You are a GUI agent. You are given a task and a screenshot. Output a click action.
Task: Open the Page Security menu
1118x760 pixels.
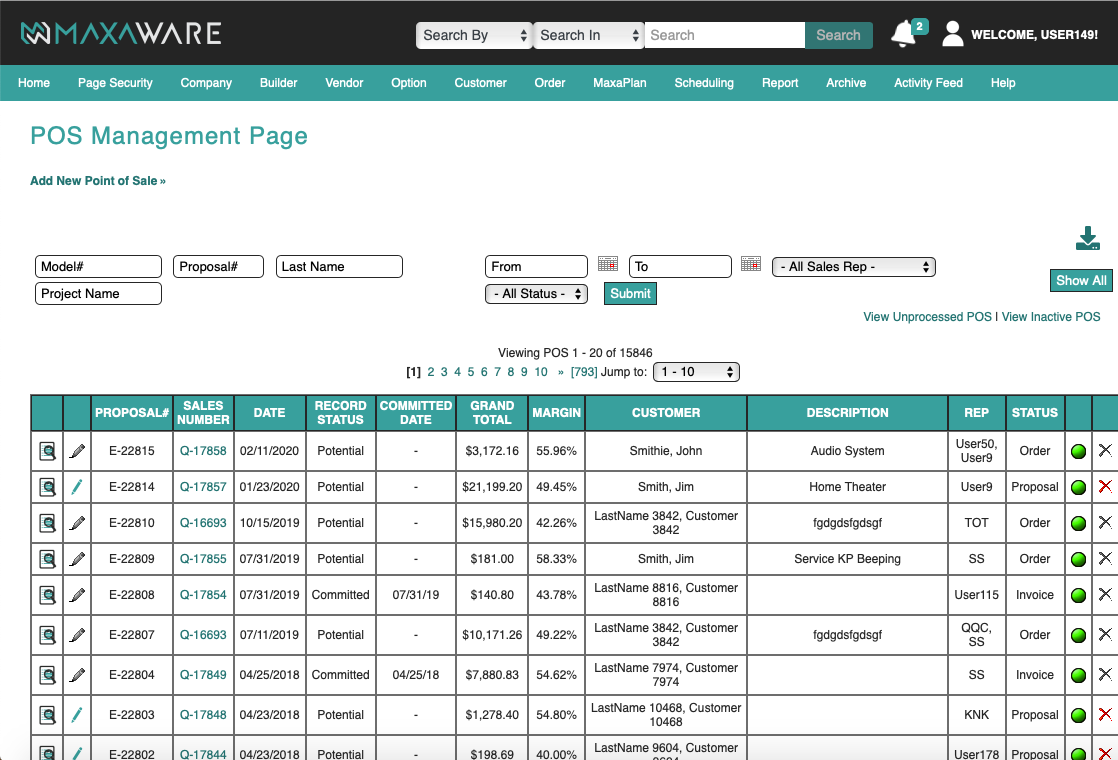click(x=116, y=83)
